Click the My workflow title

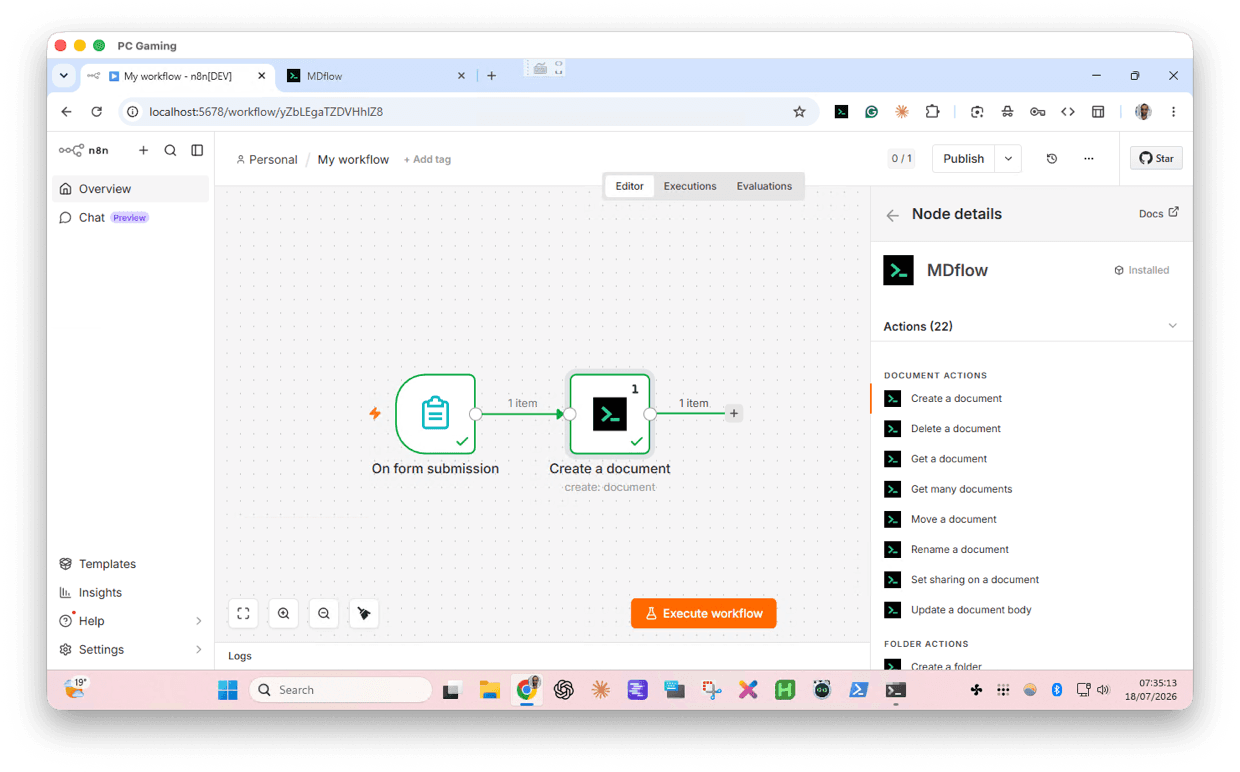pos(353,160)
